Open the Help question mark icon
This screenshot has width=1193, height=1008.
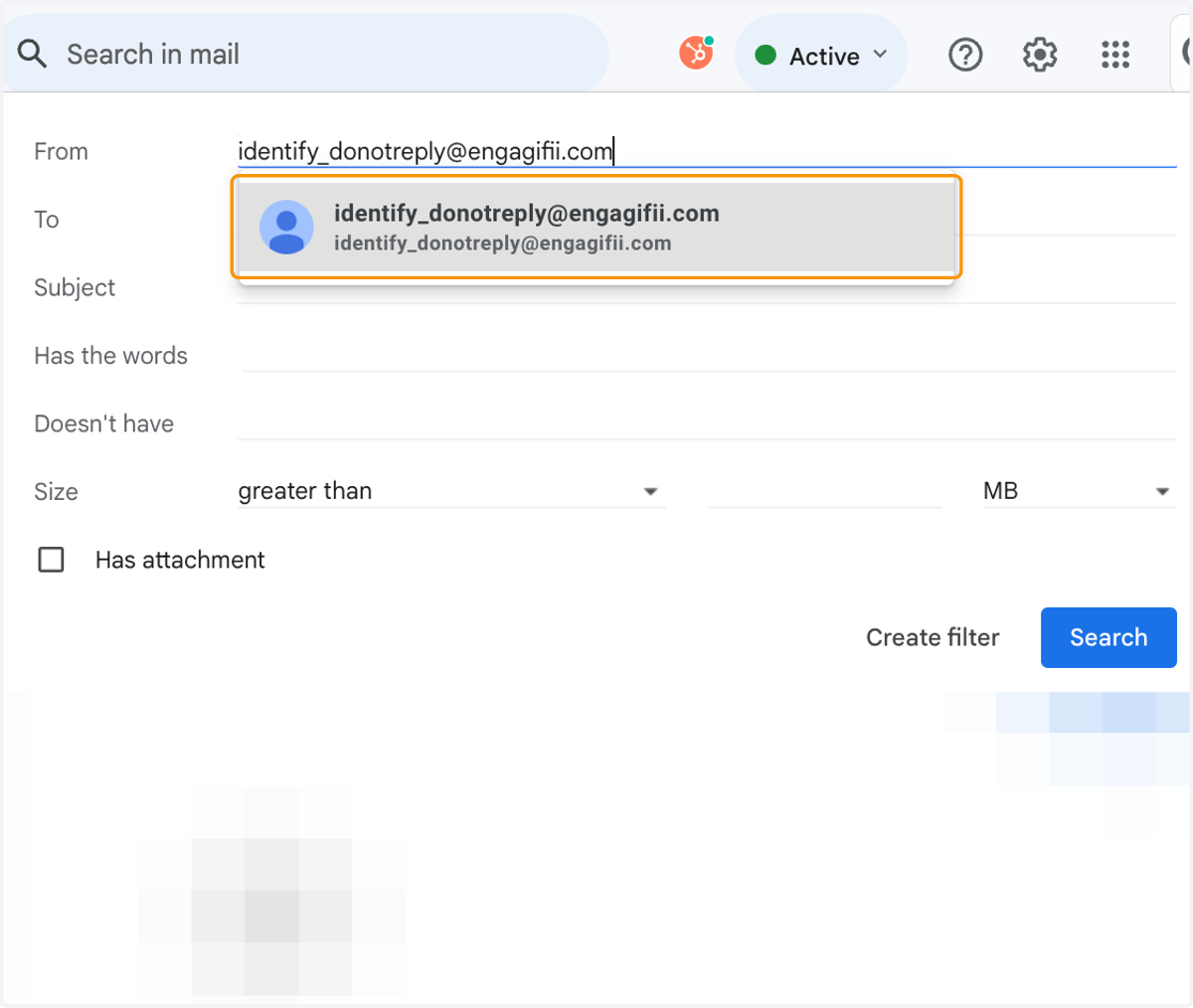click(965, 55)
